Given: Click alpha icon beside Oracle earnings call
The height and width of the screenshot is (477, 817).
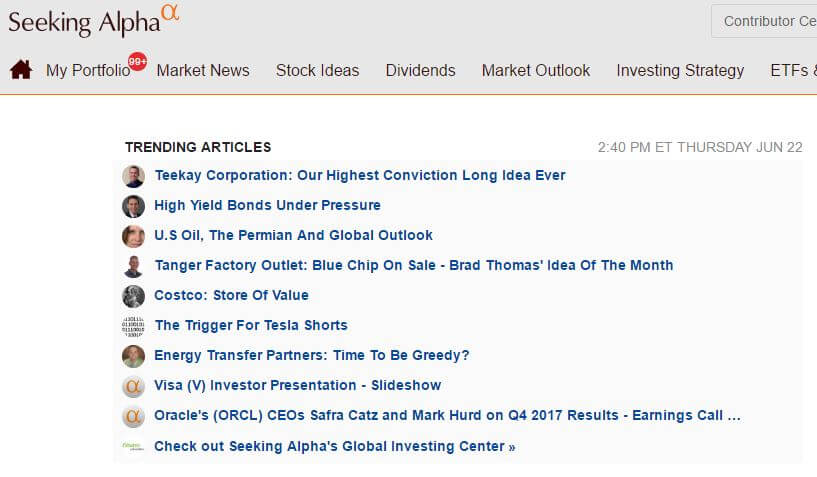Looking at the screenshot, I should tap(133, 417).
